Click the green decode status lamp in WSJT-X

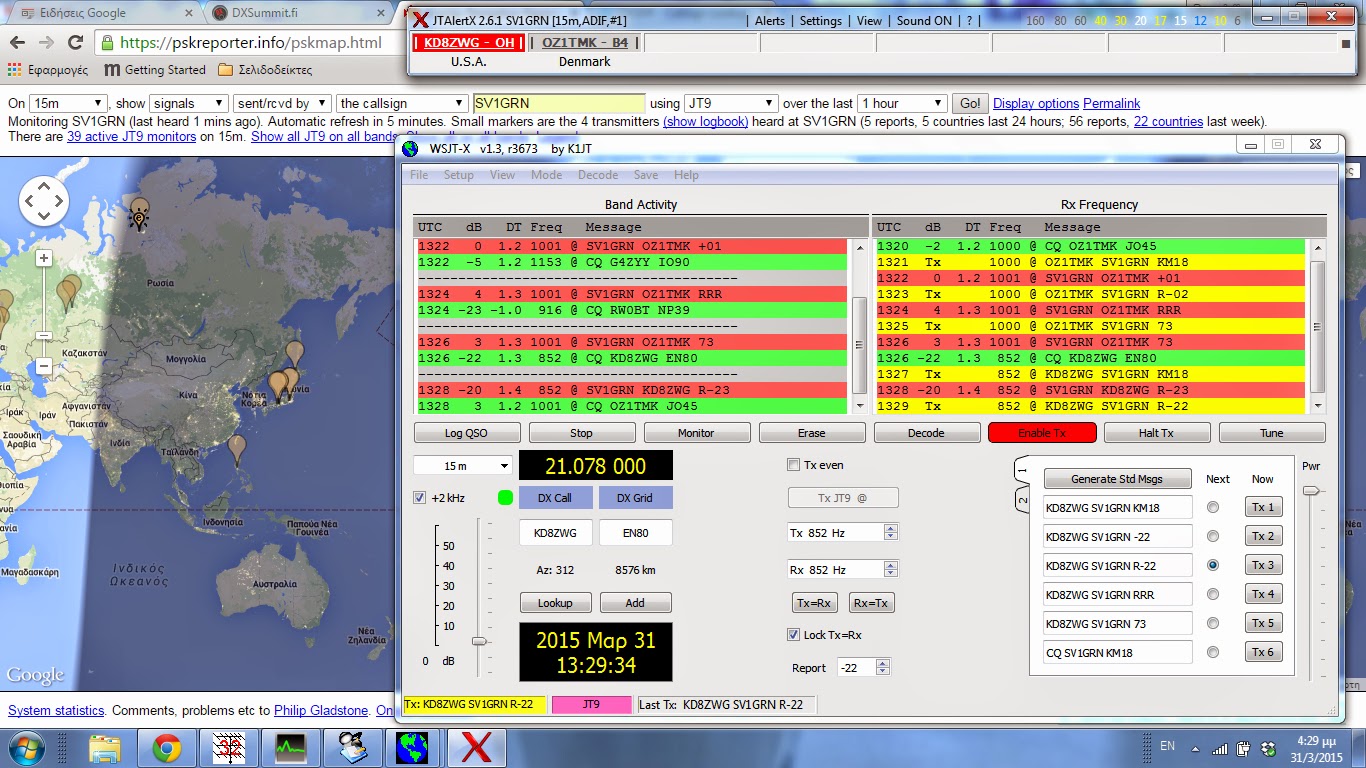(505, 497)
